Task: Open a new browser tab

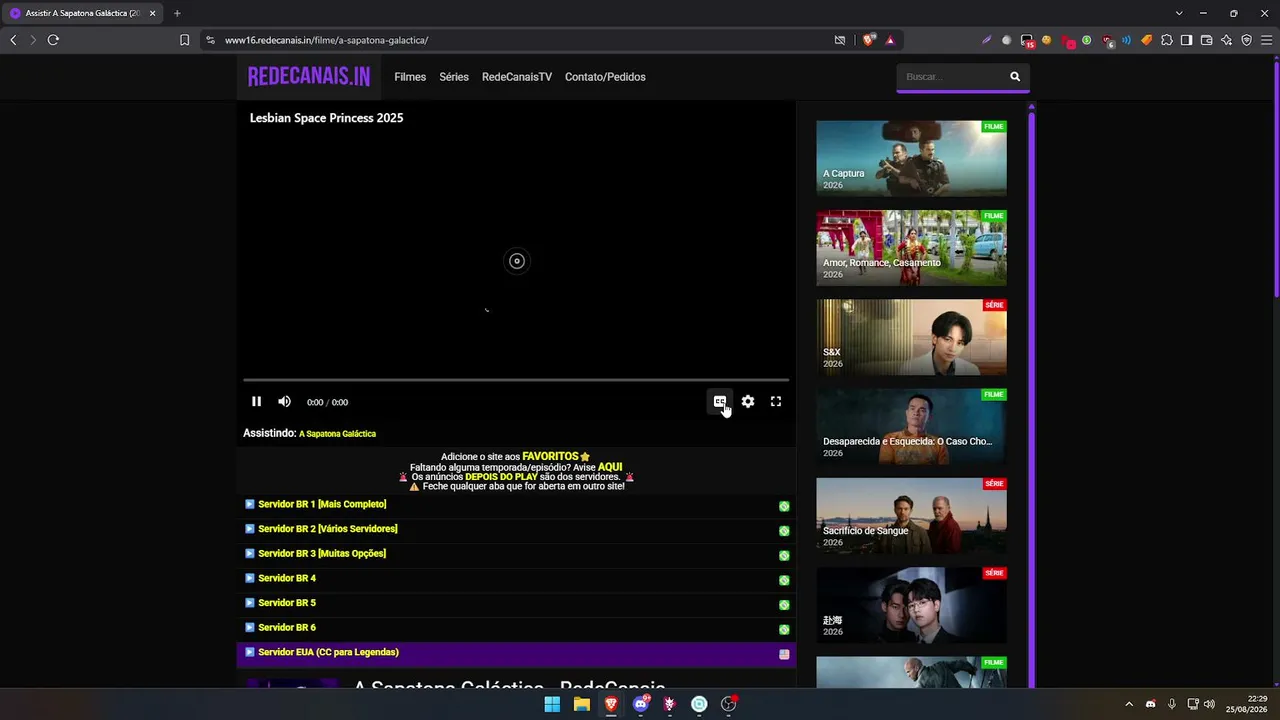Action: pyautogui.click(x=177, y=13)
